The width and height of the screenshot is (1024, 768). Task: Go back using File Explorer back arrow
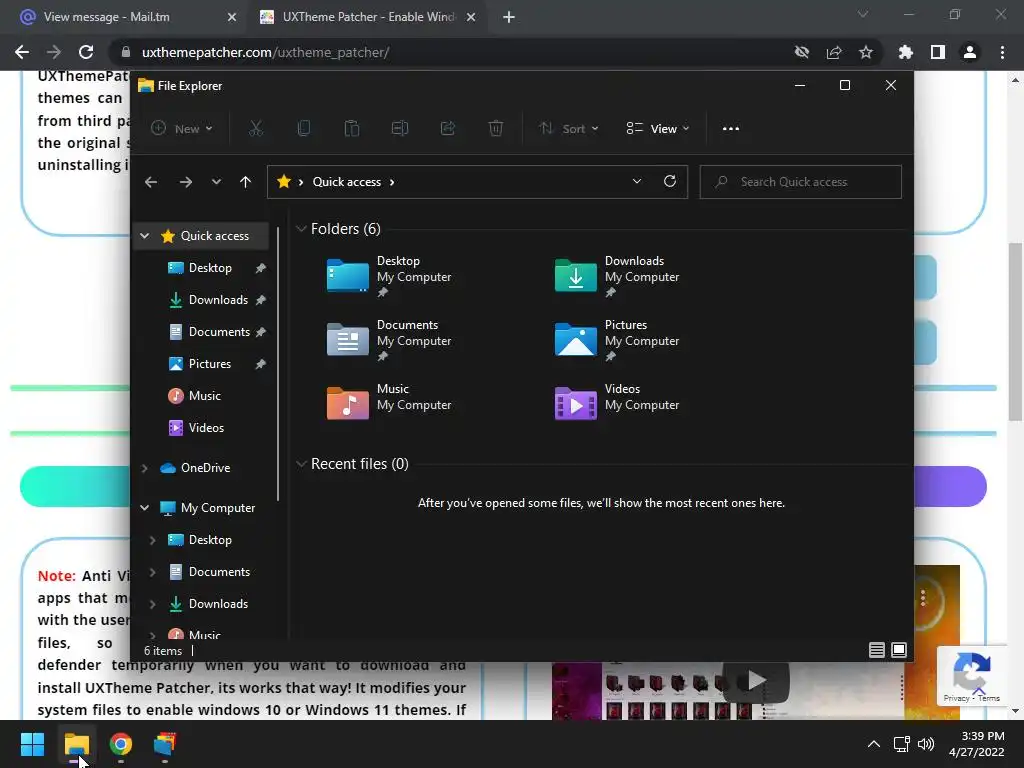tap(151, 182)
